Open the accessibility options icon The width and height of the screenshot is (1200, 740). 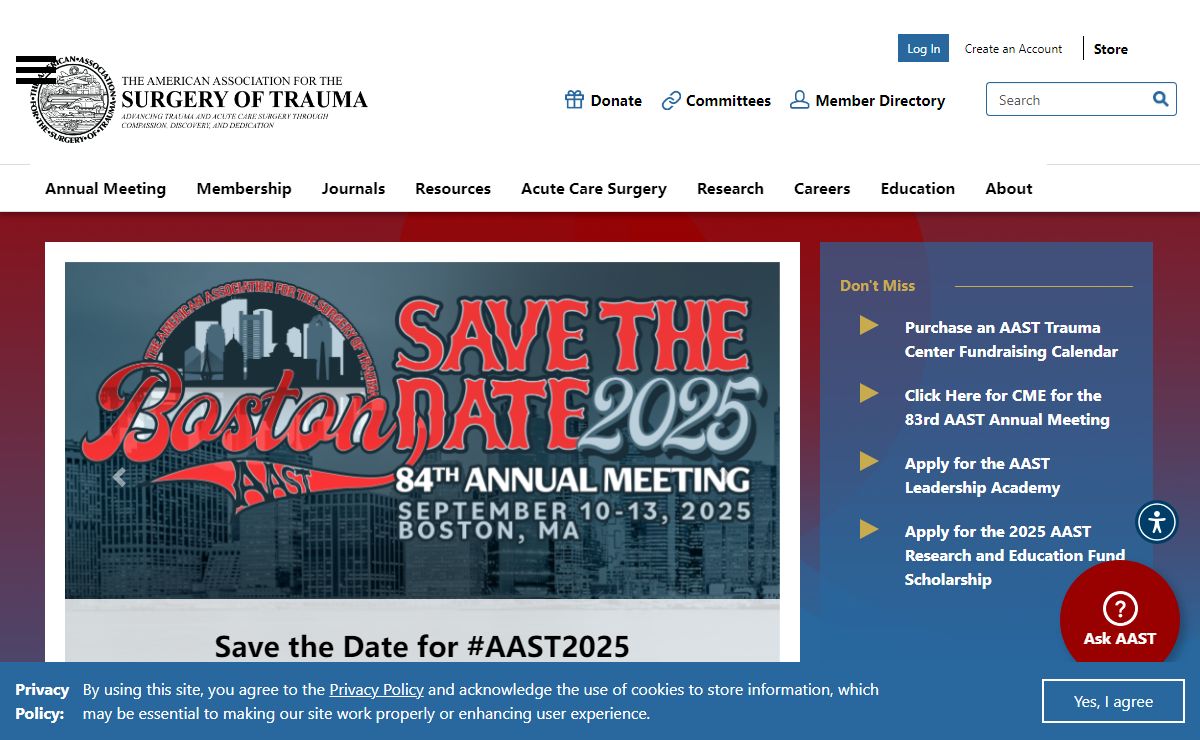click(x=1157, y=522)
